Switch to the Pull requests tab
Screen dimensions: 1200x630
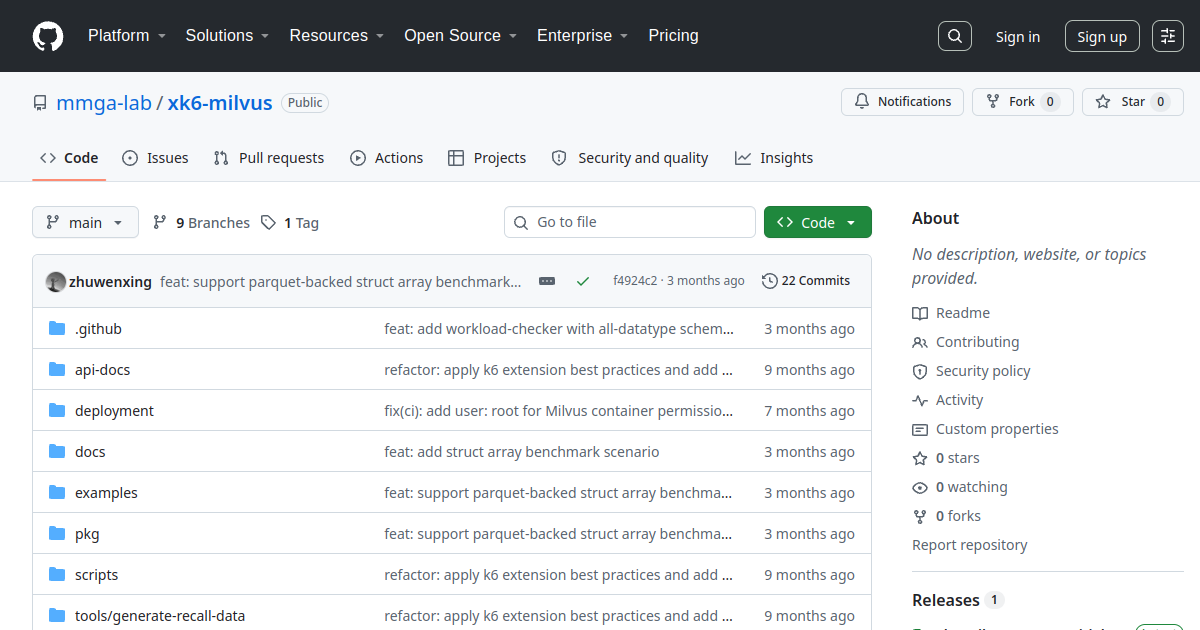point(269,158)
